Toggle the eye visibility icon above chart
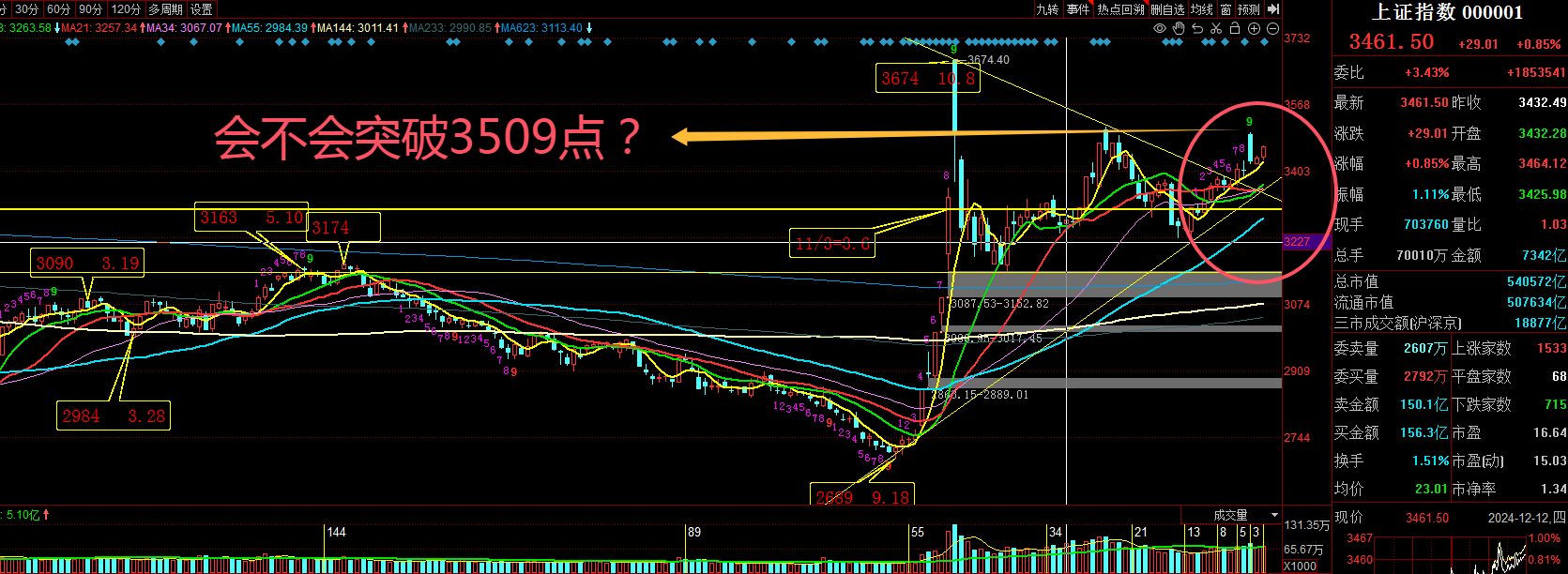The width and height of the screenshot is (1568, 574). click(1160, 28)
